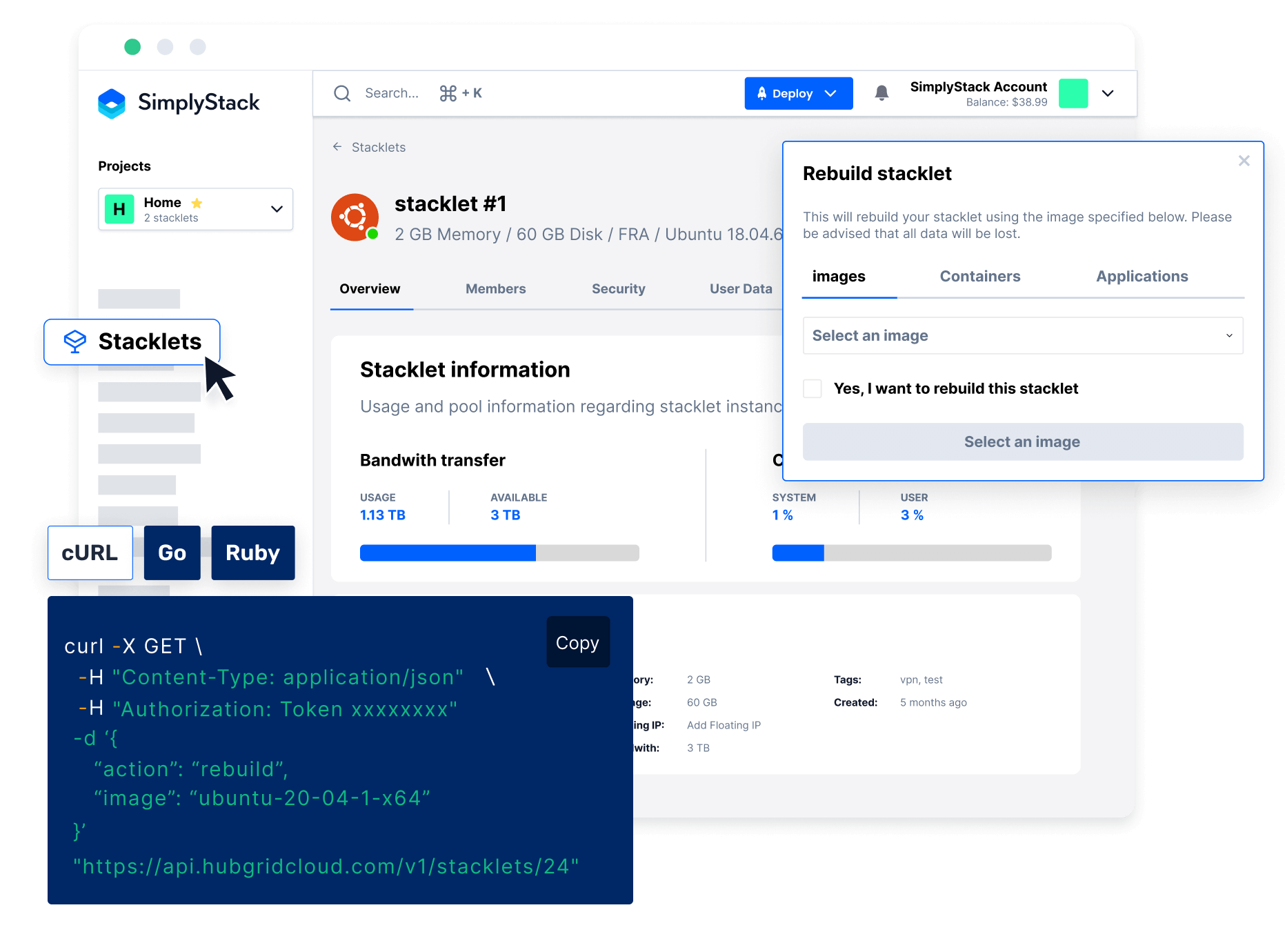Select the Containers tab in dialog
This screenshot has width=1285, height=952.
pyautogui.click(x=980, y=277)
